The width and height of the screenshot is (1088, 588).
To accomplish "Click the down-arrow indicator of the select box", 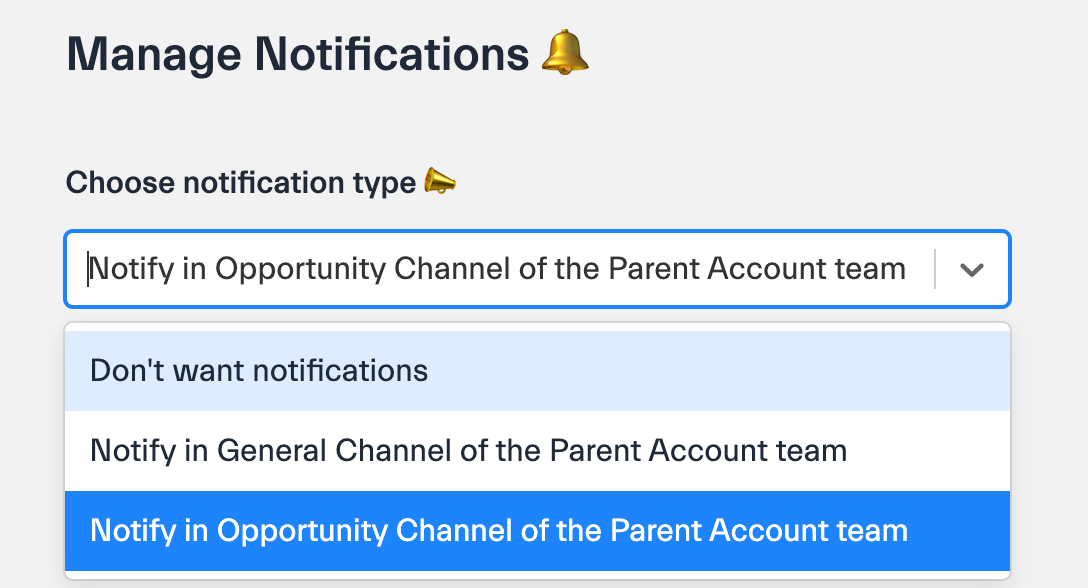I will [x=972, y=270].
